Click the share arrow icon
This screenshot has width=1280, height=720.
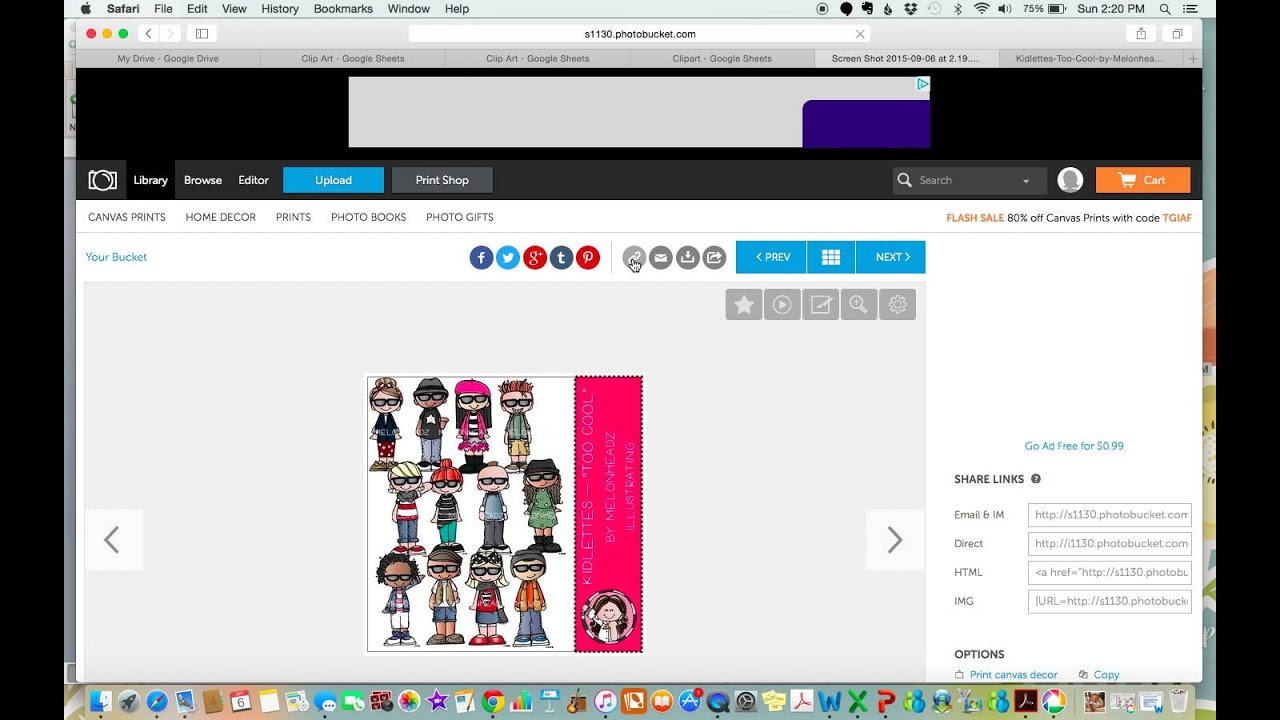pos(714,258)
